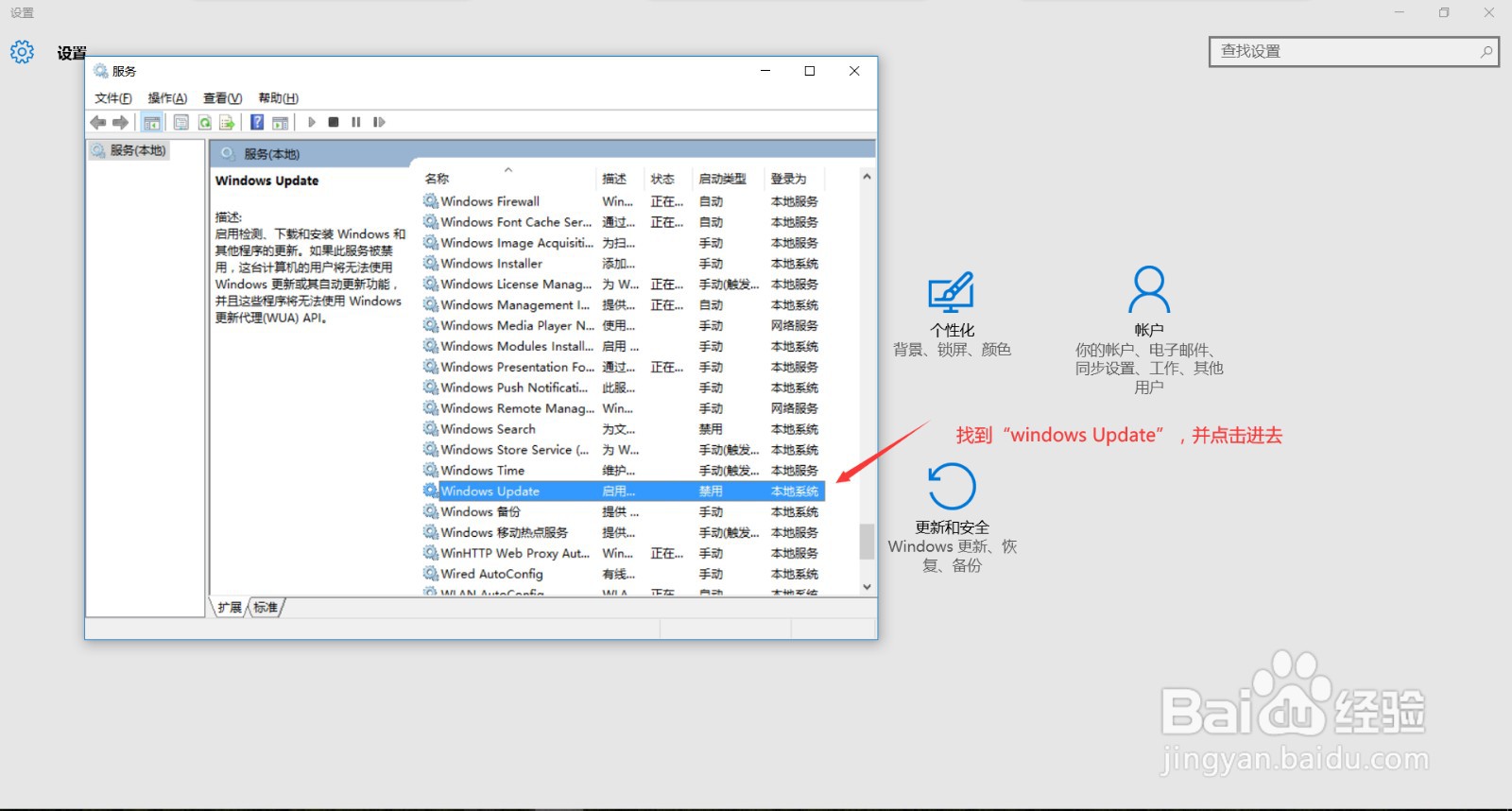This screenshot has height=811, width=1512.
Task: Click the search magnifier in the settings box
Action: click(1486, 52)
